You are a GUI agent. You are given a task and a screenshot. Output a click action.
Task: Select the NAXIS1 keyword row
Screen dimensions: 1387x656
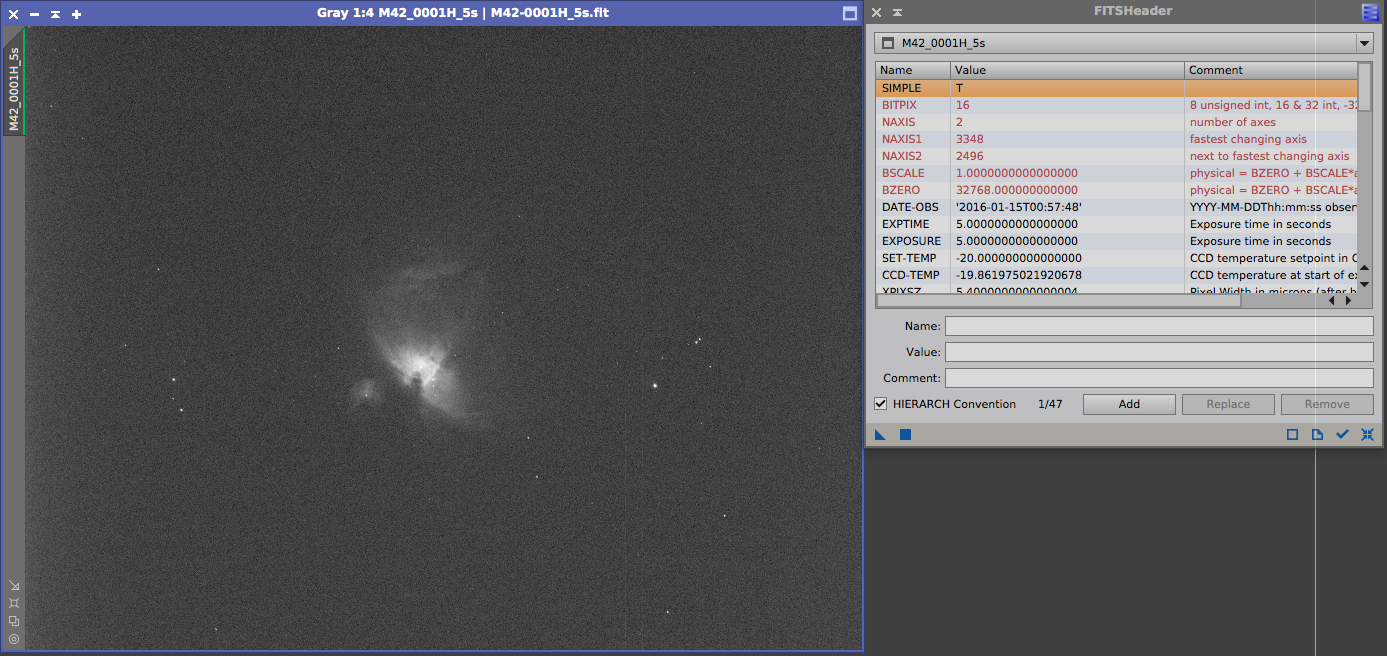pyautogui.click(x=1117, y=139)
